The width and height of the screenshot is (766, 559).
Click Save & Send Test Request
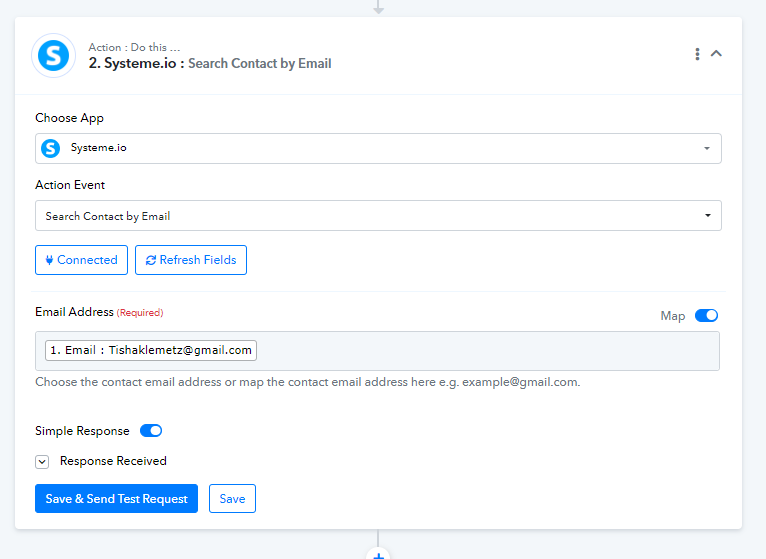click(x=116, y=498)
